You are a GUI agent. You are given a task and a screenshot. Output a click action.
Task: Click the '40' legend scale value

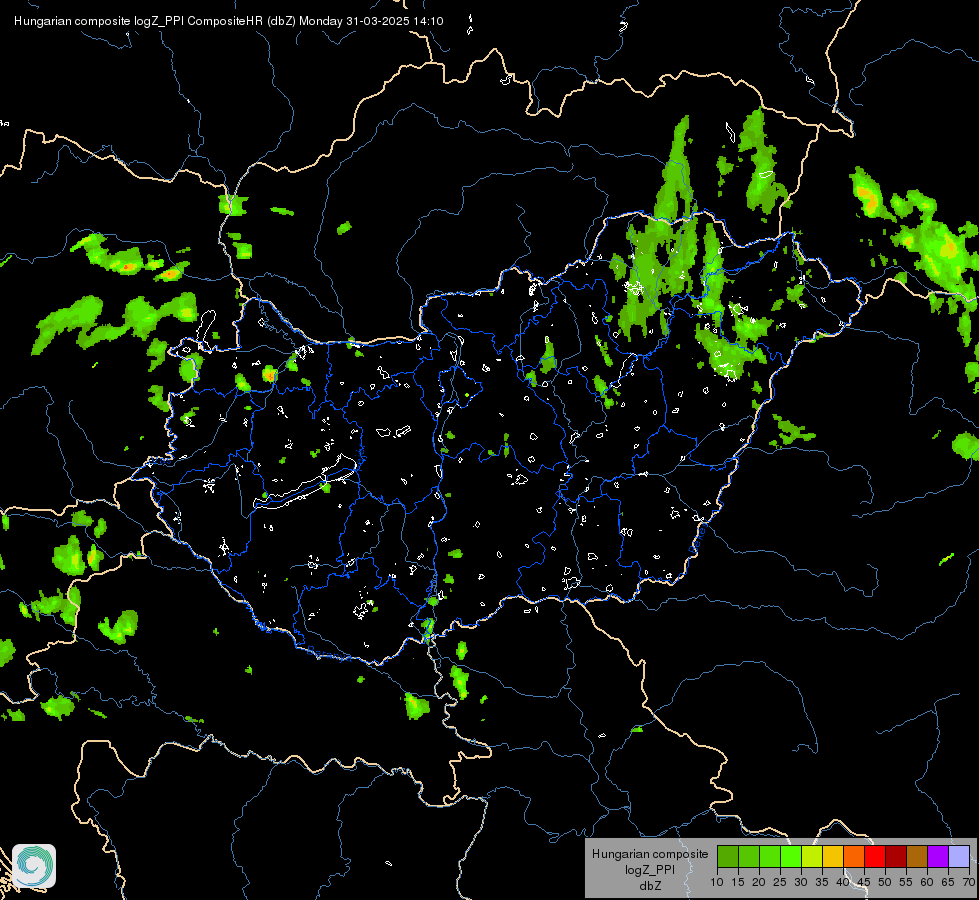pos(843,883)
